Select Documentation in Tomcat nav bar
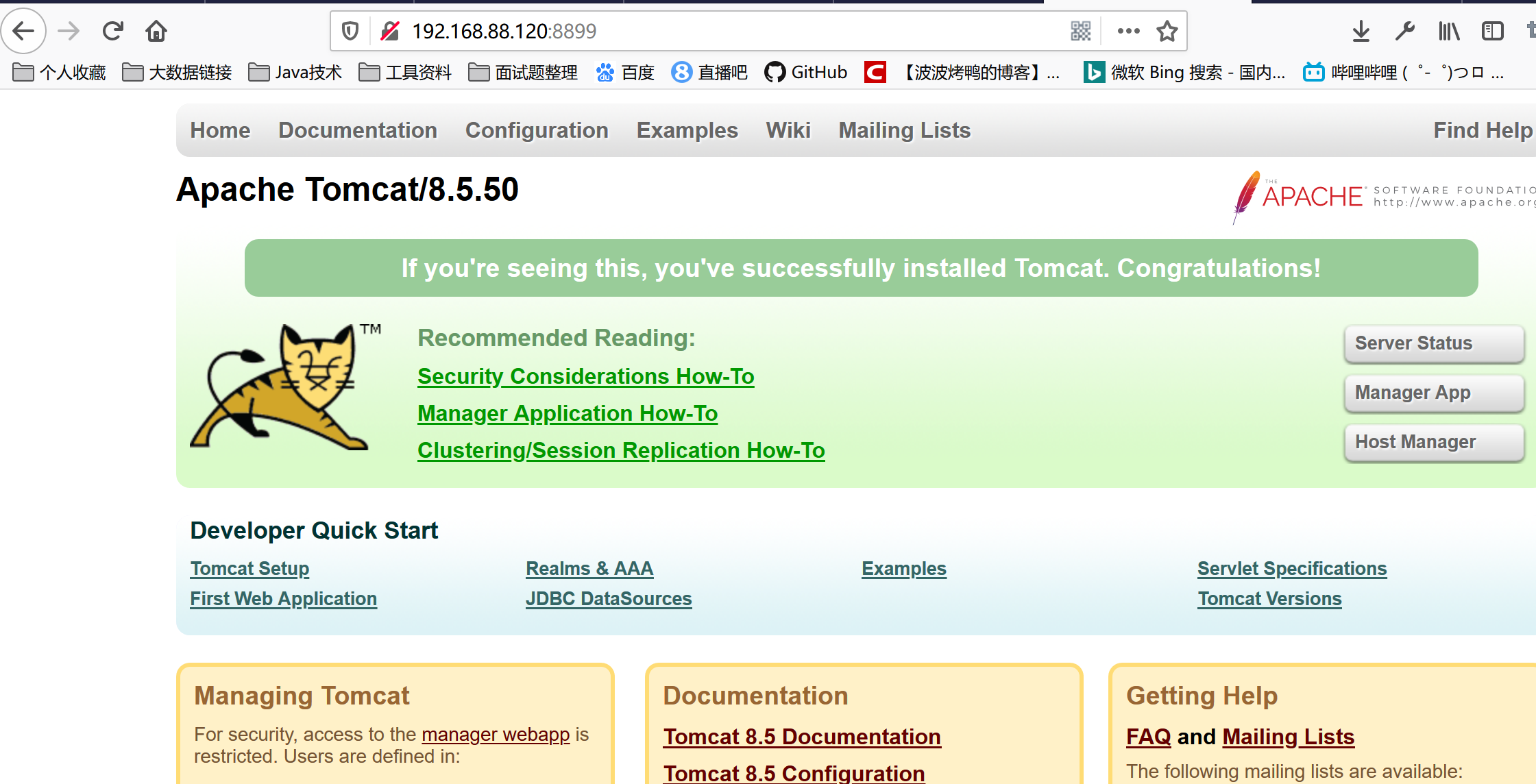Screen dimensions: 1536x784 [357, 130]
